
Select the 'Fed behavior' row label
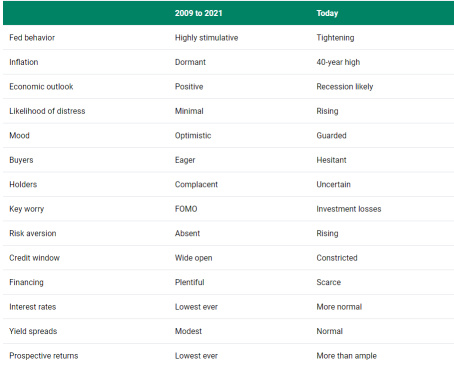(32, 38)
